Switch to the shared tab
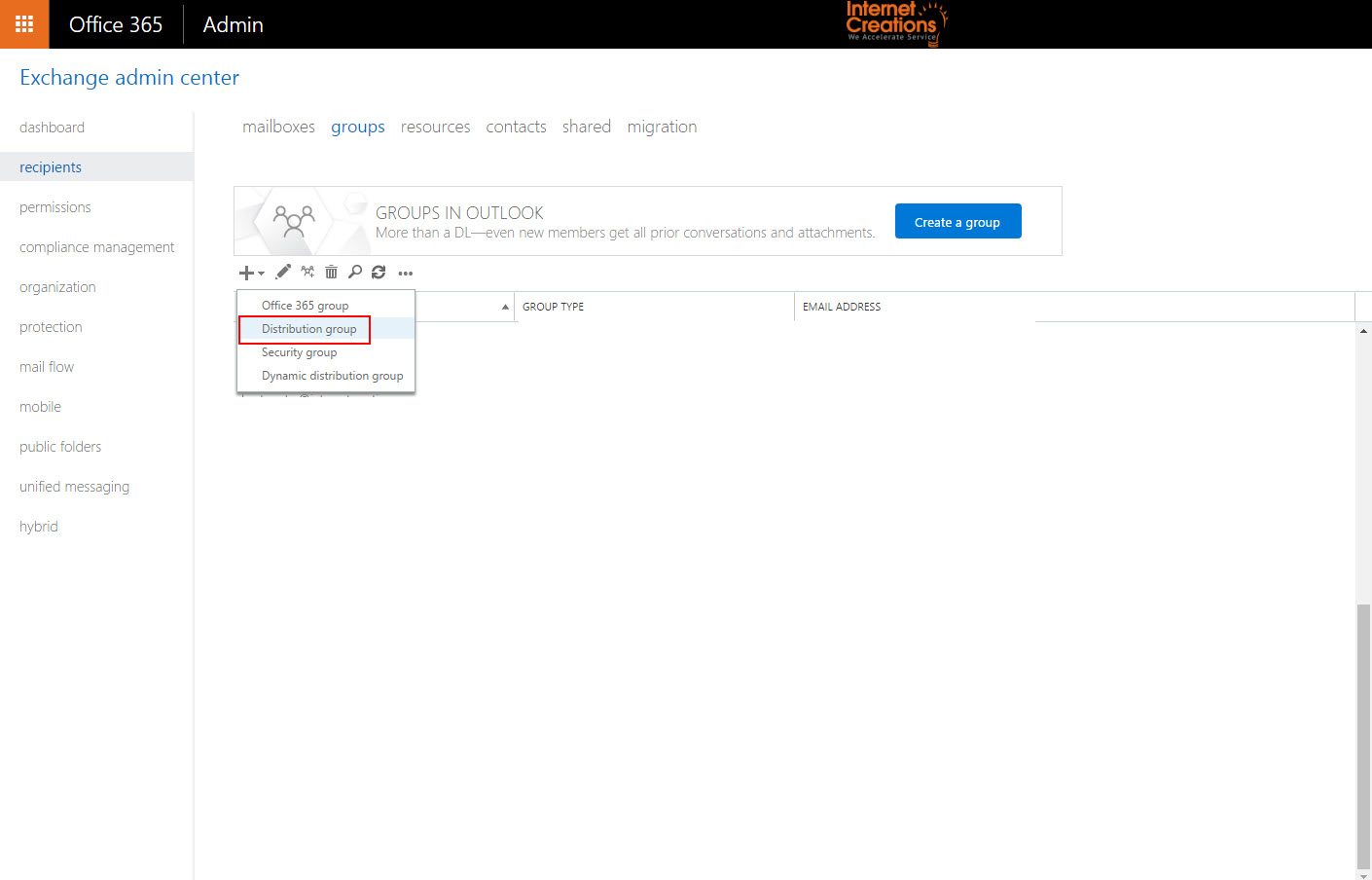This screenshot has height=880, width=1372. (x=587, y=127)
